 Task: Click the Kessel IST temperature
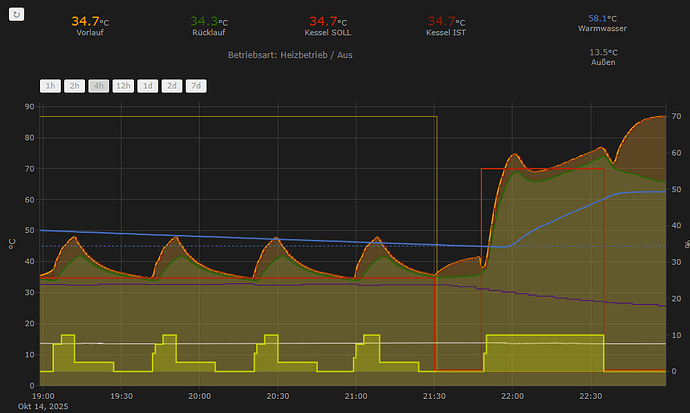coord(446,21)
